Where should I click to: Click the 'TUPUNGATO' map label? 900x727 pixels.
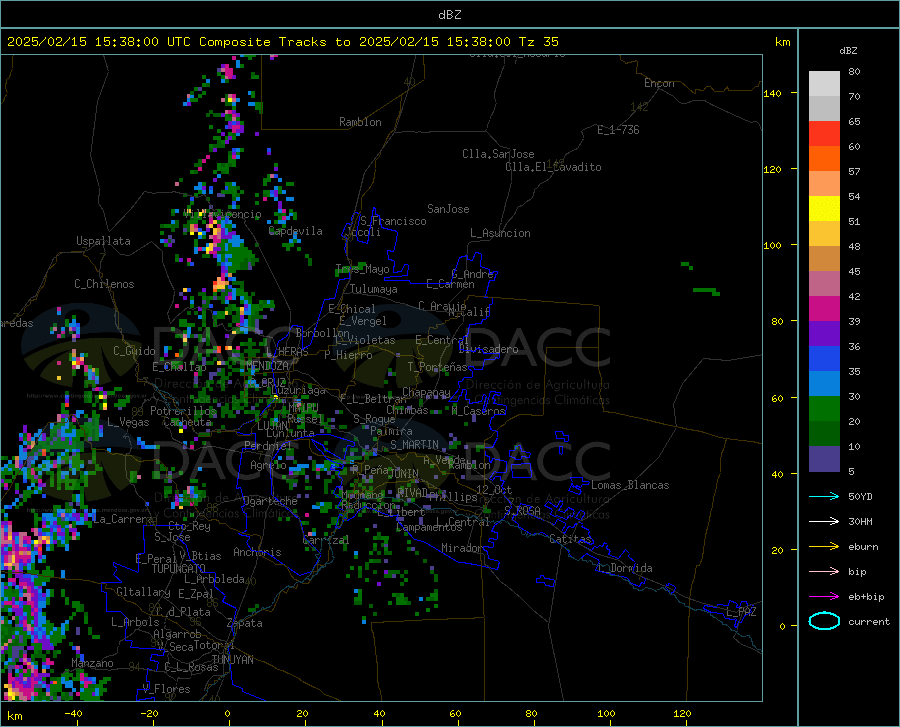(x=179, y=569)
